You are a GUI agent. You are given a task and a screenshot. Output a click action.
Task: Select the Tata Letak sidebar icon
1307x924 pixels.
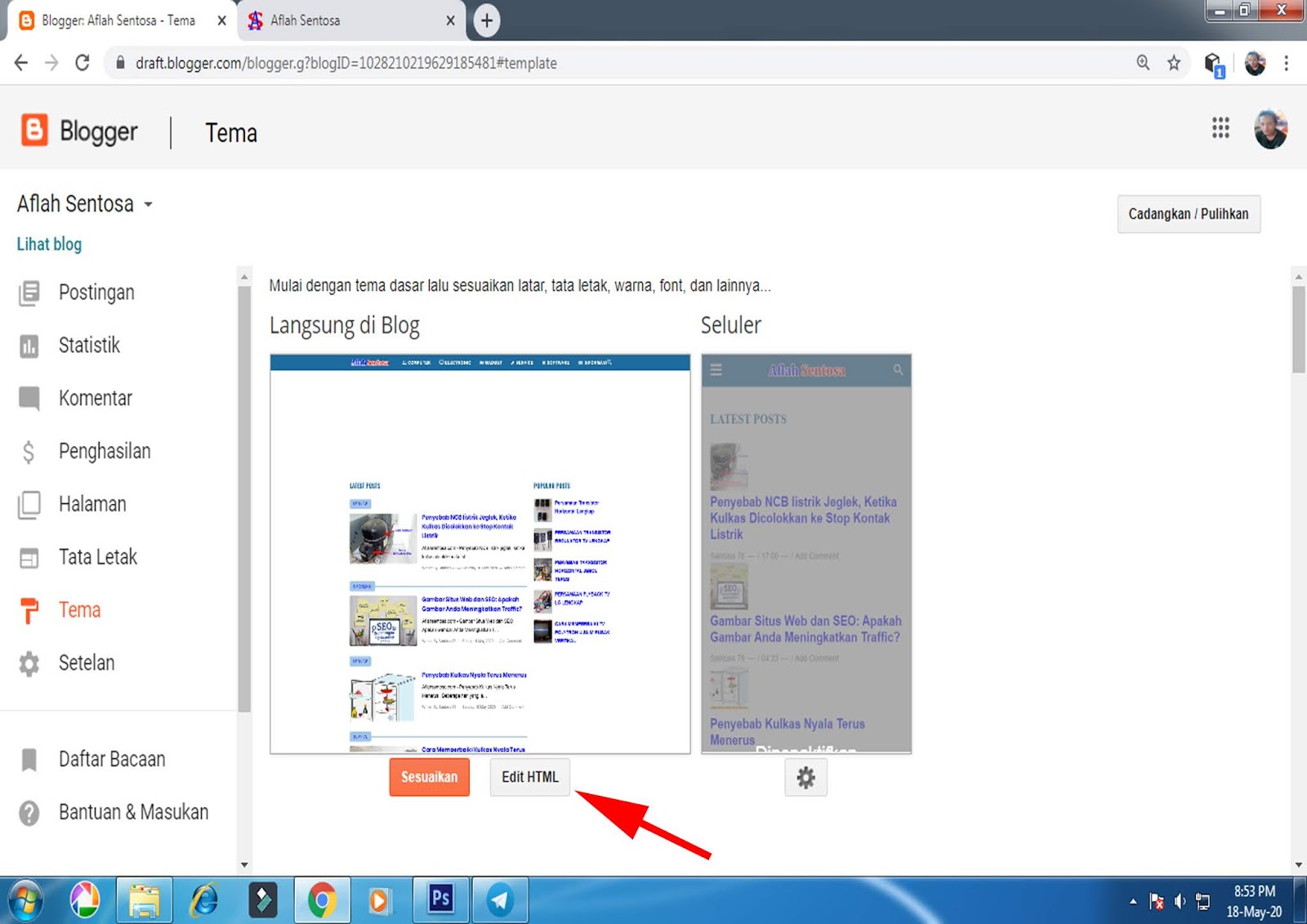[x=30, y=556]
